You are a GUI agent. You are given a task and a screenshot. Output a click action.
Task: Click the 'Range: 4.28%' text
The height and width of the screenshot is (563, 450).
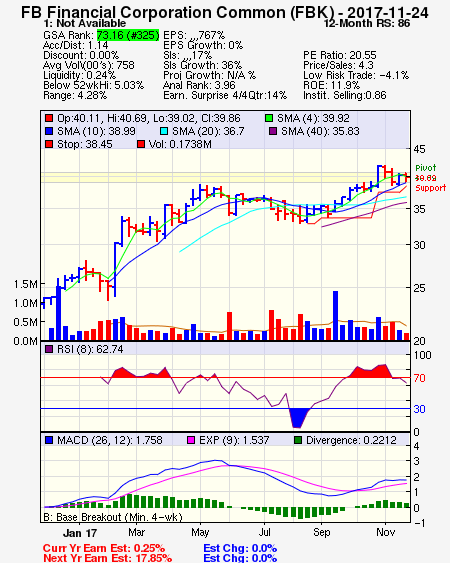[x=75, y=96]
